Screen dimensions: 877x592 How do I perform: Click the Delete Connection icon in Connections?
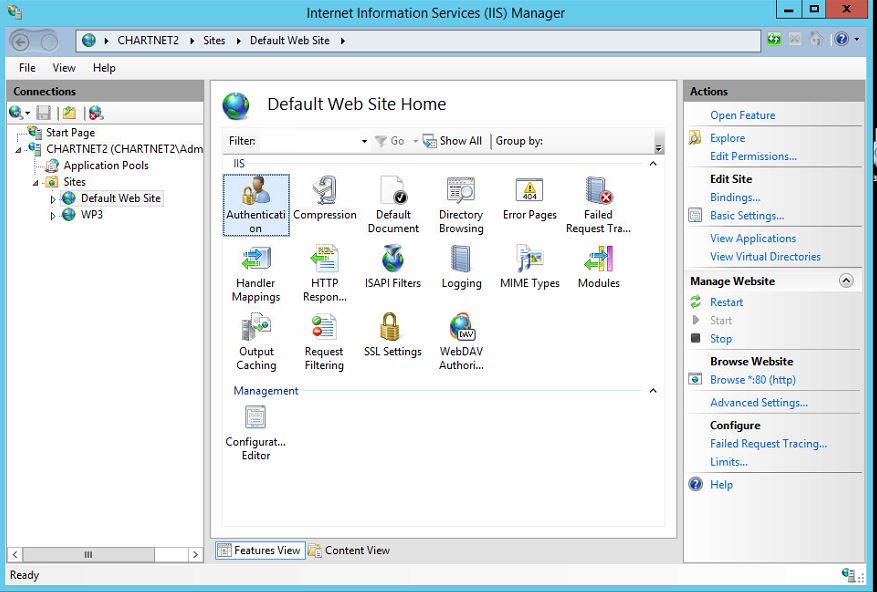[96, 113]
